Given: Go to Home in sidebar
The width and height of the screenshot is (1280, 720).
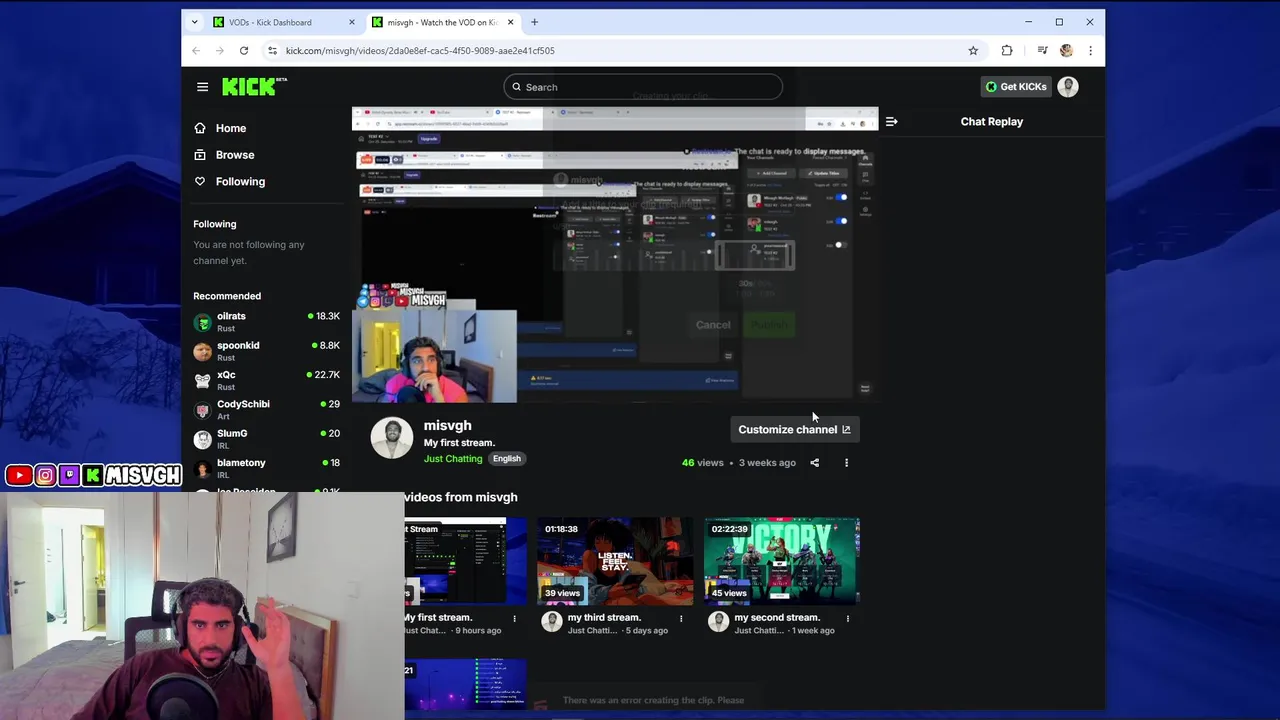Looking at the screenshot, I should [231, 128].
